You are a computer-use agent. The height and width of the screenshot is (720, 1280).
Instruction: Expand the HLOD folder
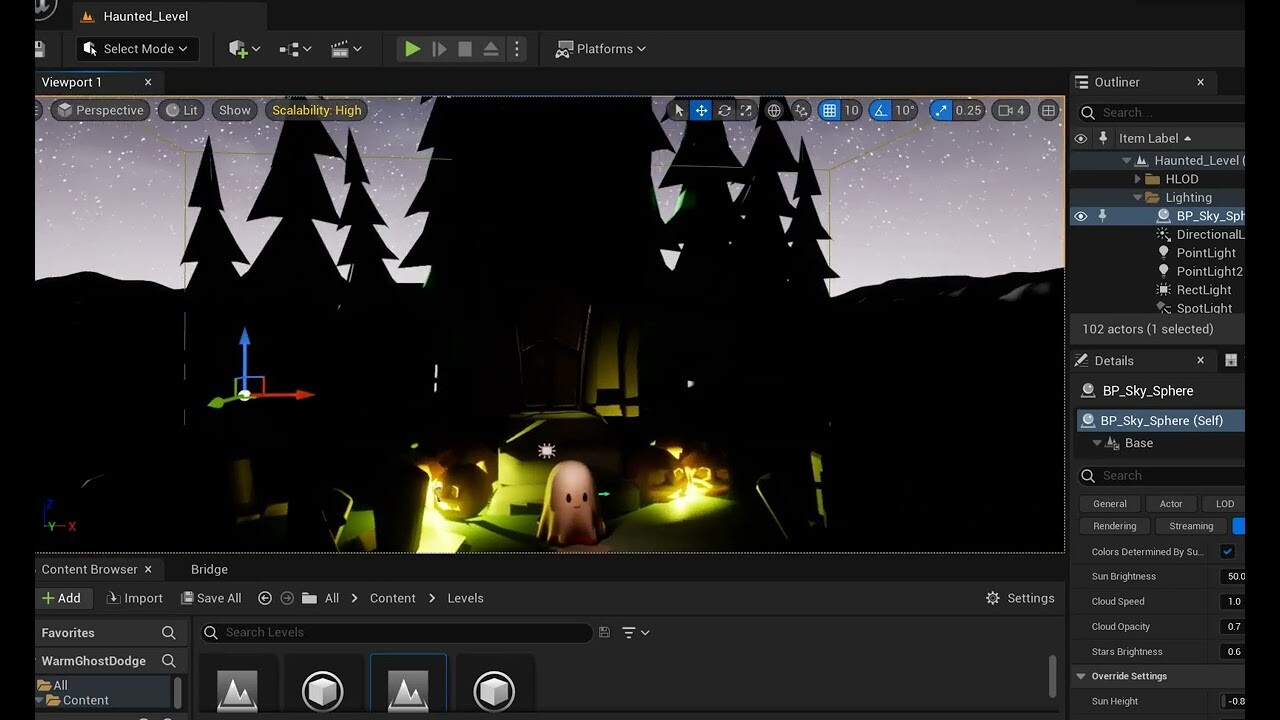(1137, 178)
